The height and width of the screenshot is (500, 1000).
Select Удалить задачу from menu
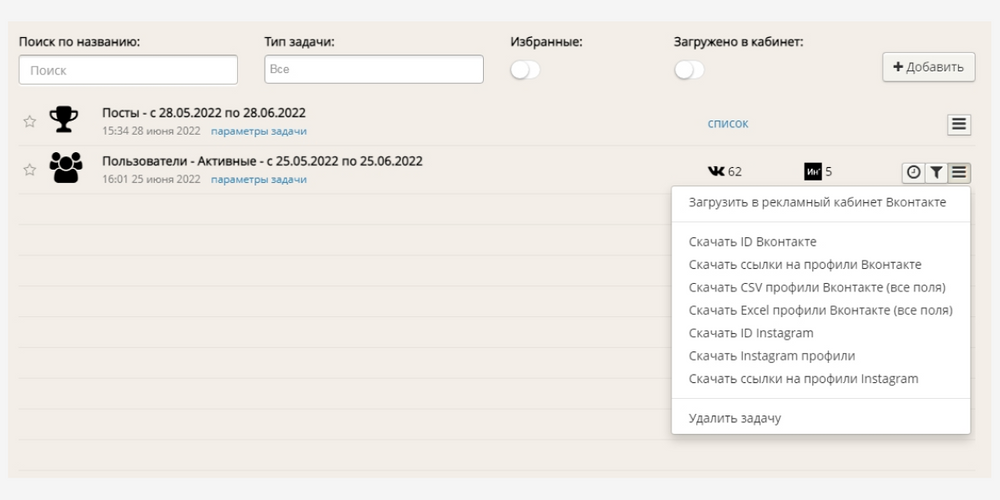[x=734, y=418]
